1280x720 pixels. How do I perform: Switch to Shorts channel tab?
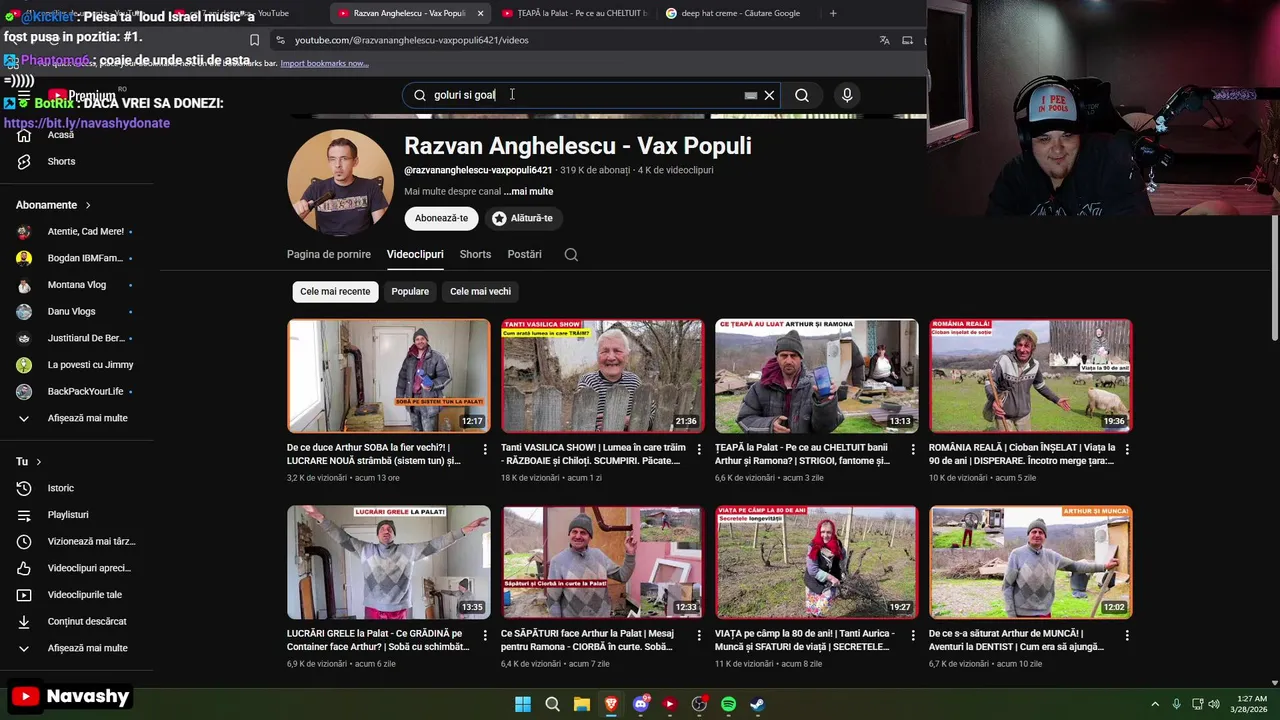tap(475, 254)
